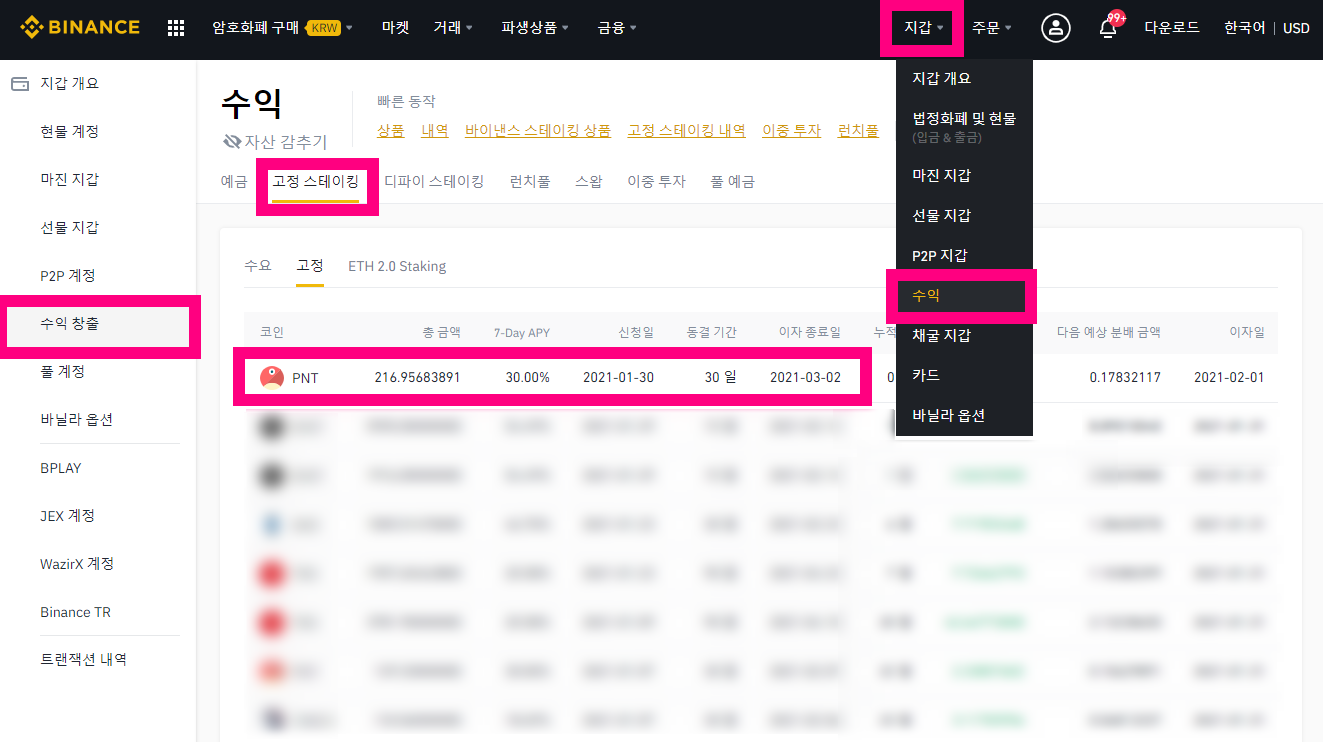The height and width of the screenshot is (742, 1323).
Task: Click the 고정 스테이킹 내역 link
Action: pyautogui.click(x=687, y=131)
